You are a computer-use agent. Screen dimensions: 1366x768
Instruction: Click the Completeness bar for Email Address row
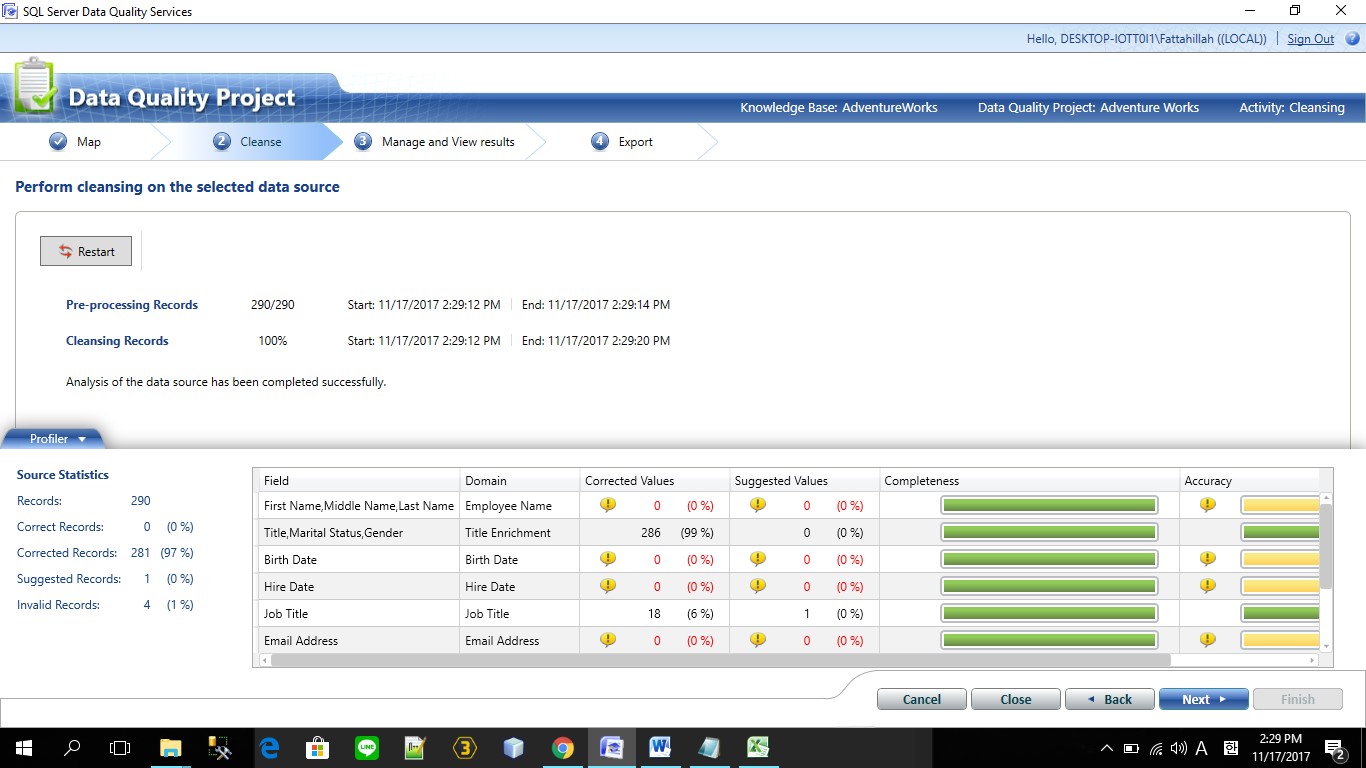coord(1049,640)
